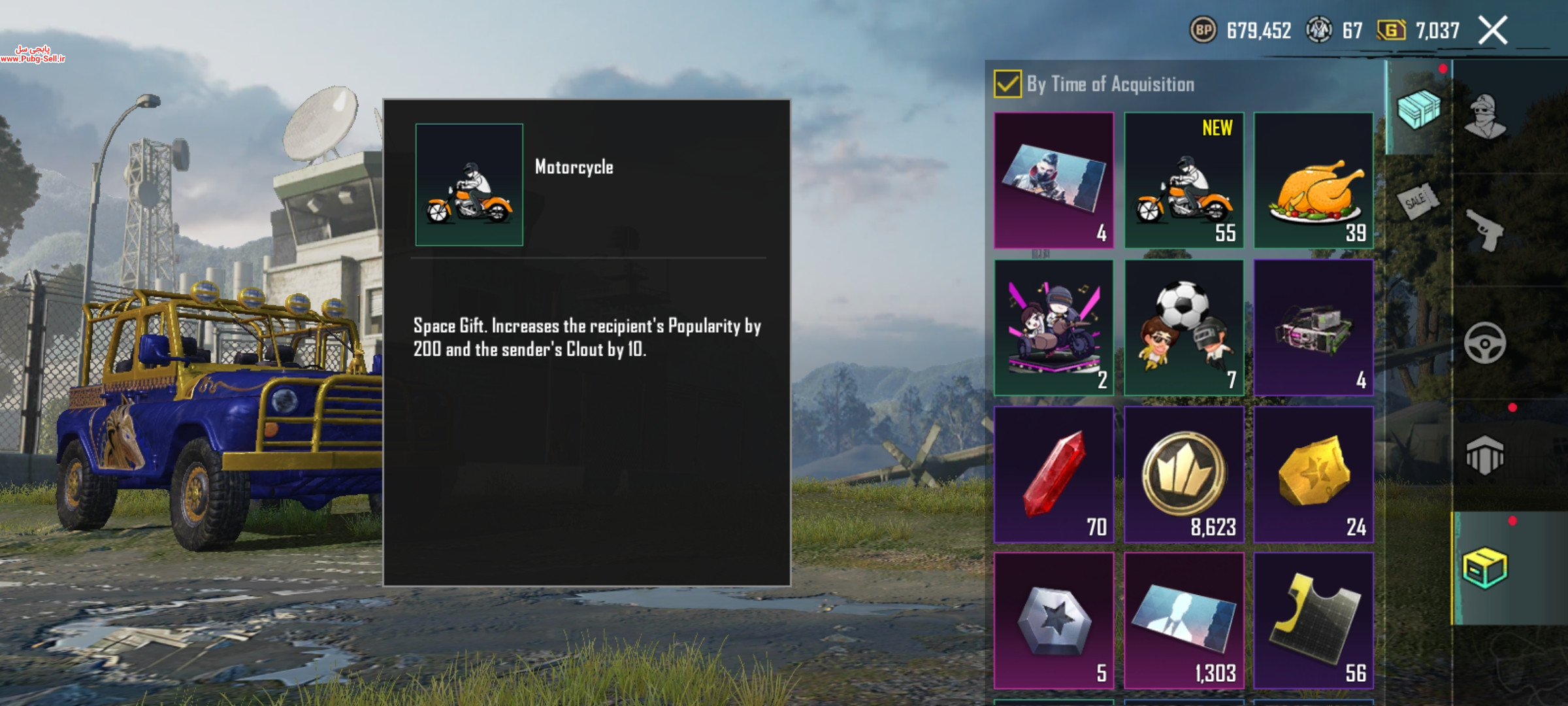
Task: Click the BP currency balance
Action: [x=1241, y=30]
